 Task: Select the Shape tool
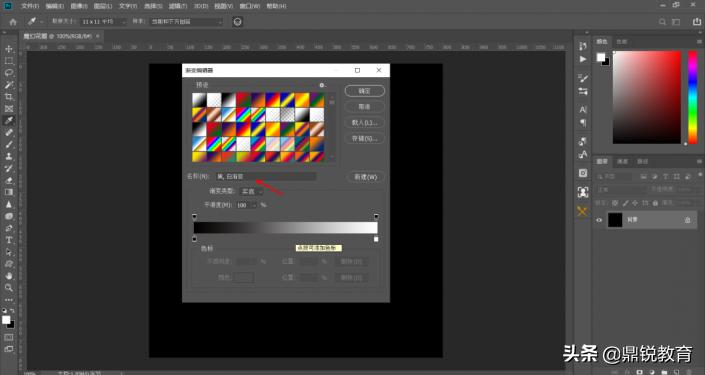coord(9,264)
